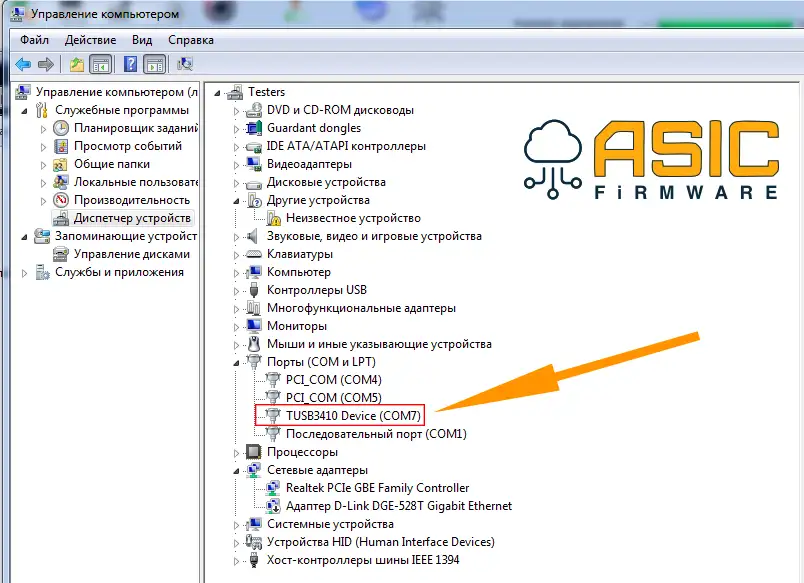Click the PCI_COM (COM4) port icon
Screen dimensions: 804x583
[273, 380]
